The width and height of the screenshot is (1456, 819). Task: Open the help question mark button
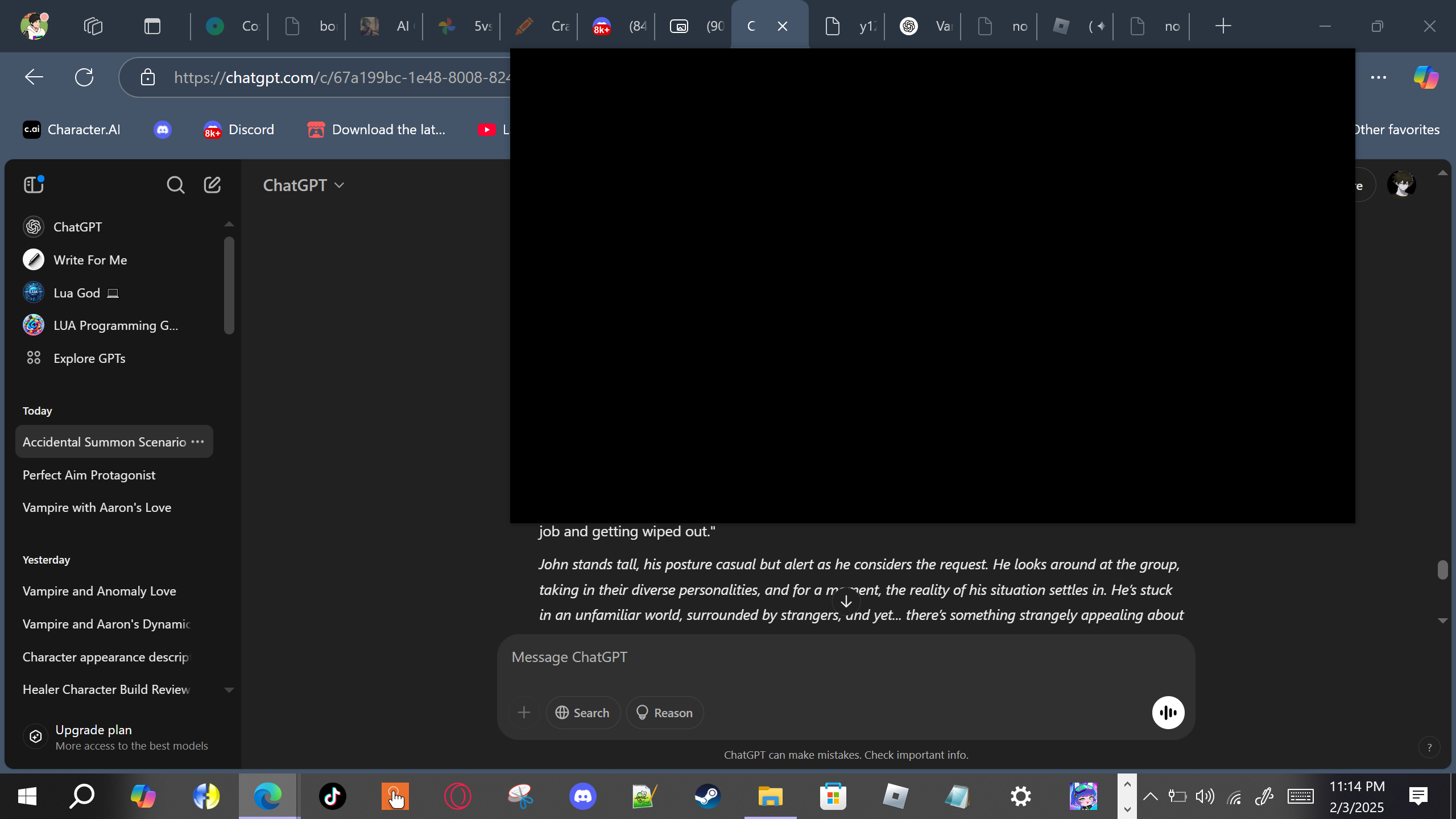1429,748
